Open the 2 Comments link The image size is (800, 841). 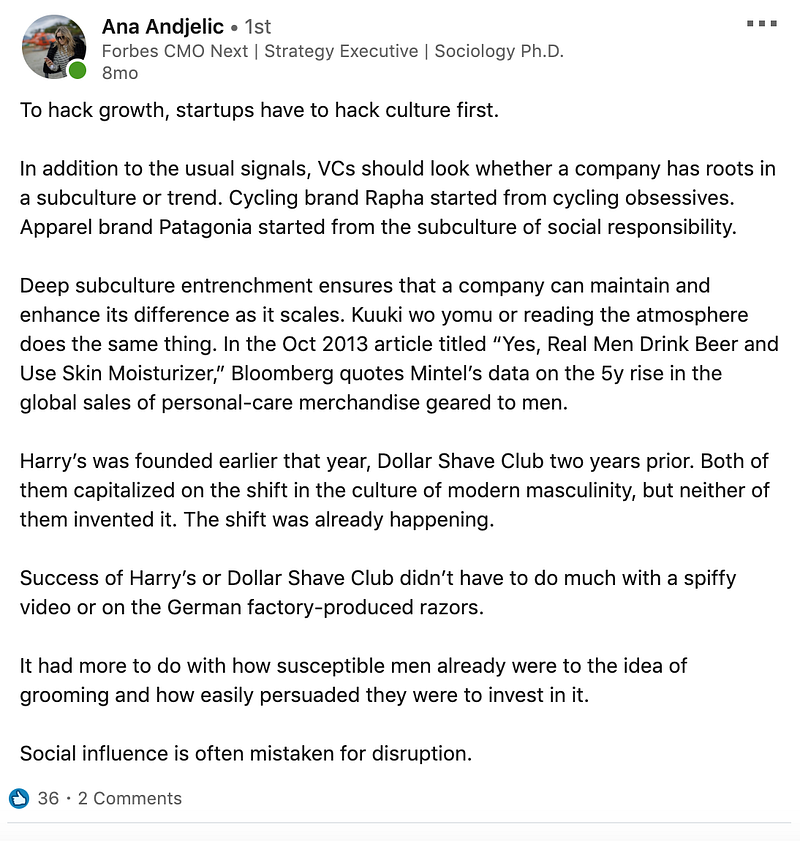(x=130, y=799)
